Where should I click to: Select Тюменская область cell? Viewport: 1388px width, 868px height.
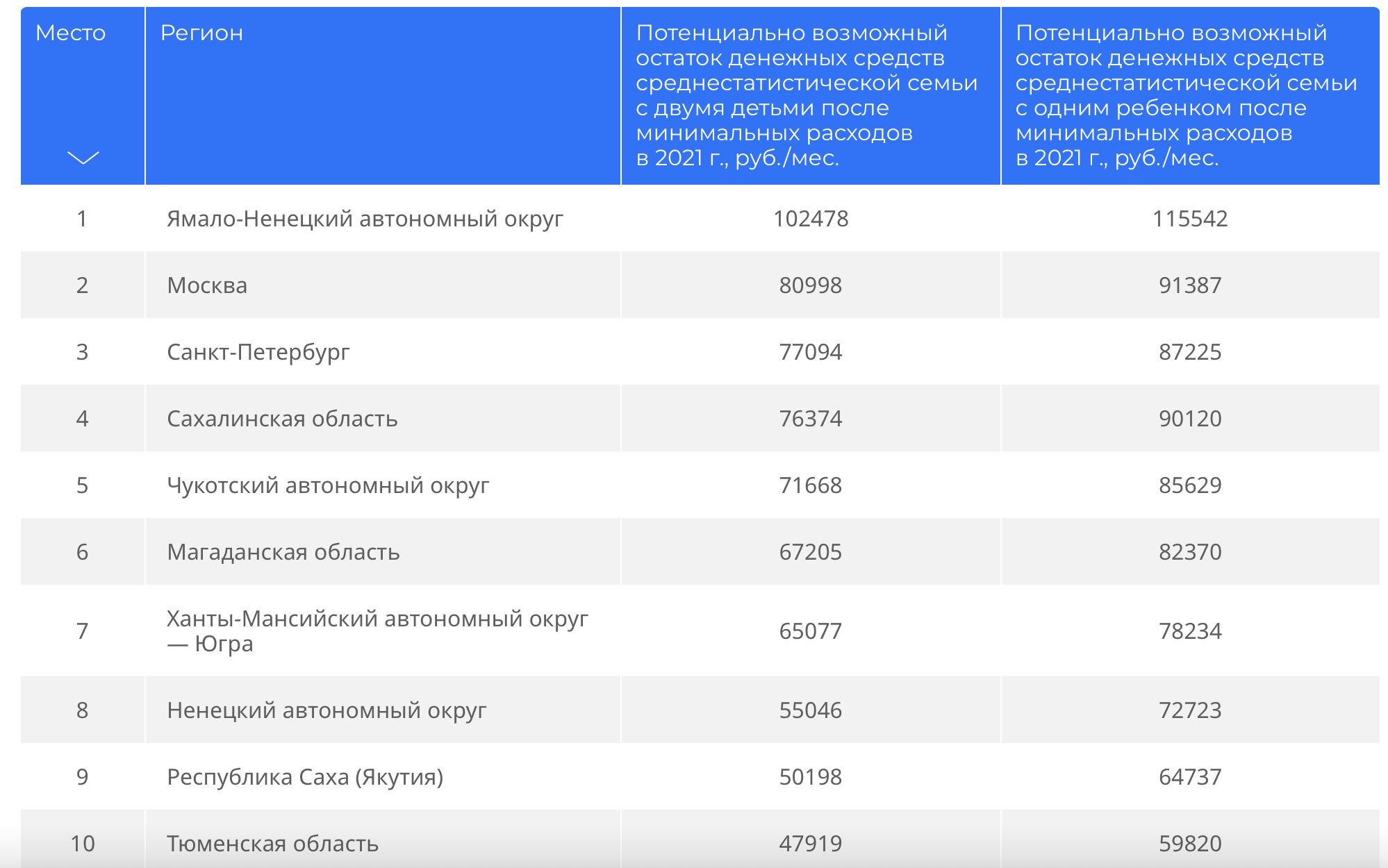(x=383, y=840)
